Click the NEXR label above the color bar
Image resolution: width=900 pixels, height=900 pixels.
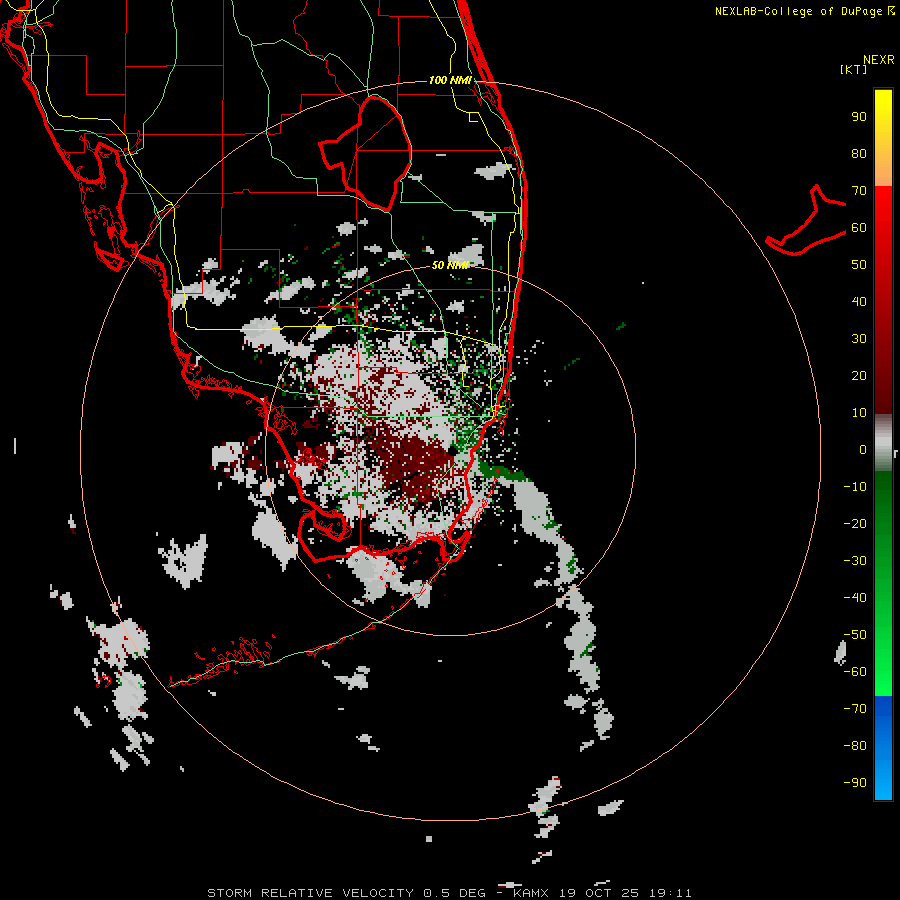pyautogui.click(x=879, y=60)
